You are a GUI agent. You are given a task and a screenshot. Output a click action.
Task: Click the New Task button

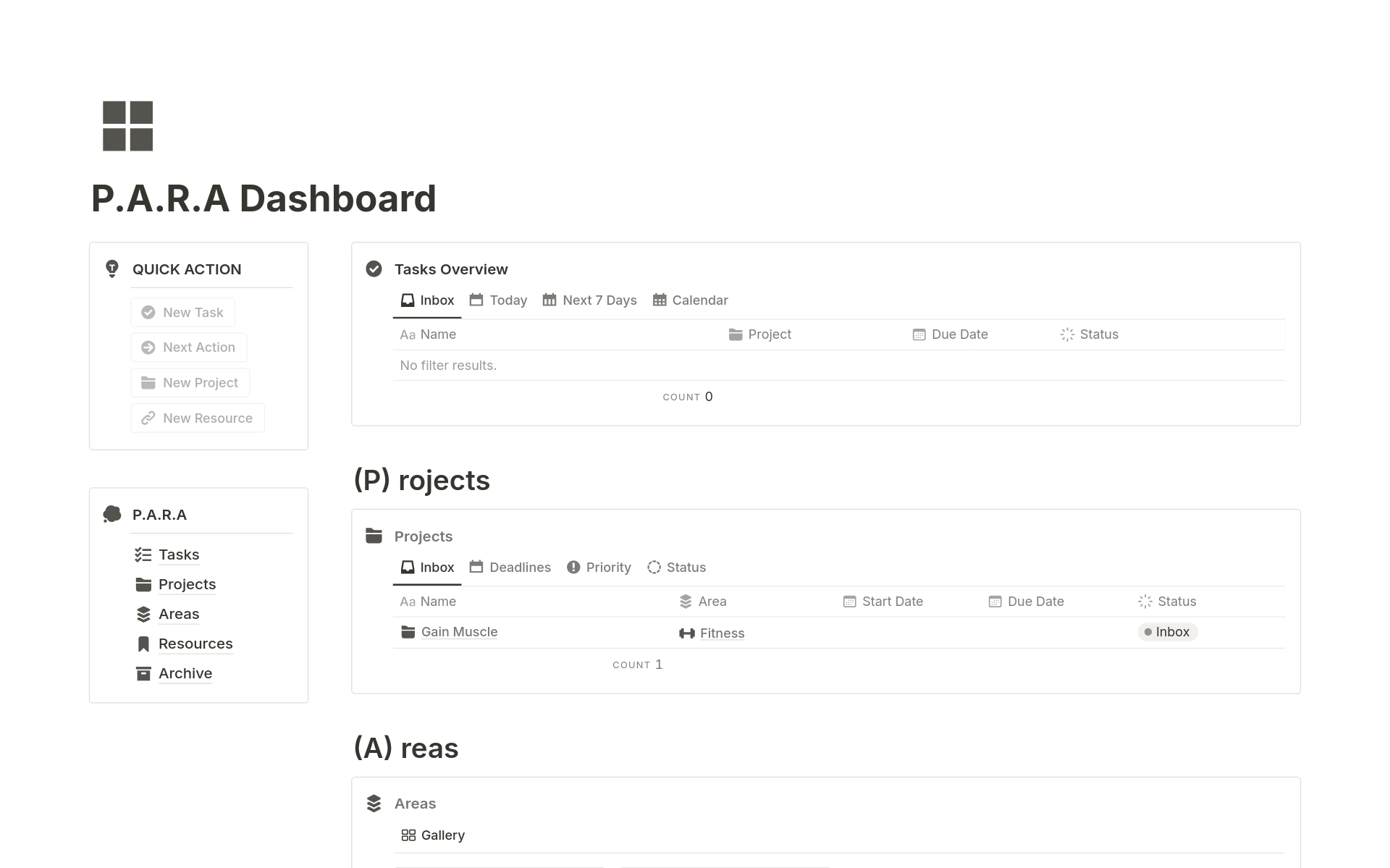[x=182, y=311]
